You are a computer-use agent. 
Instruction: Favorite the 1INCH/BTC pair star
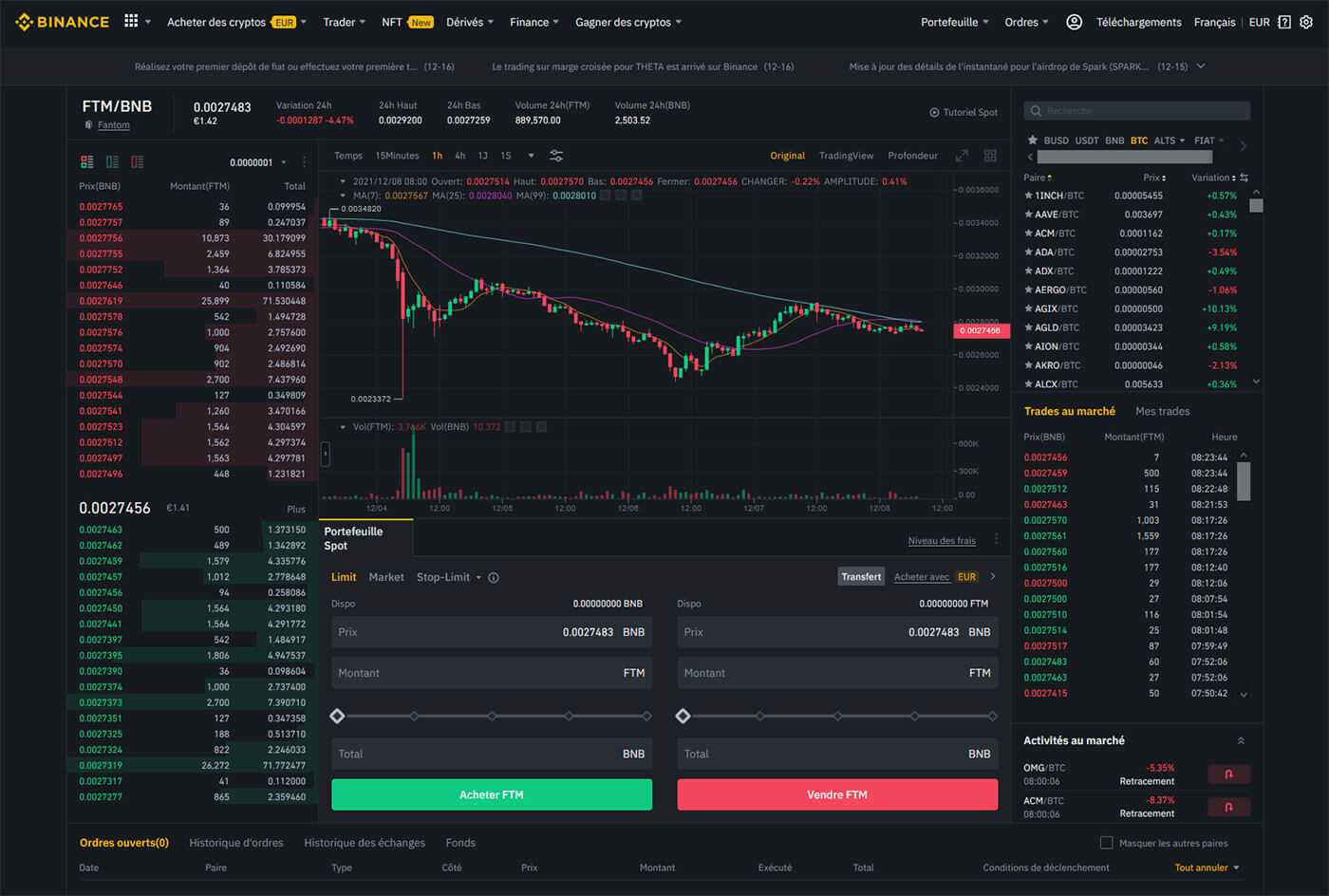1028,196
